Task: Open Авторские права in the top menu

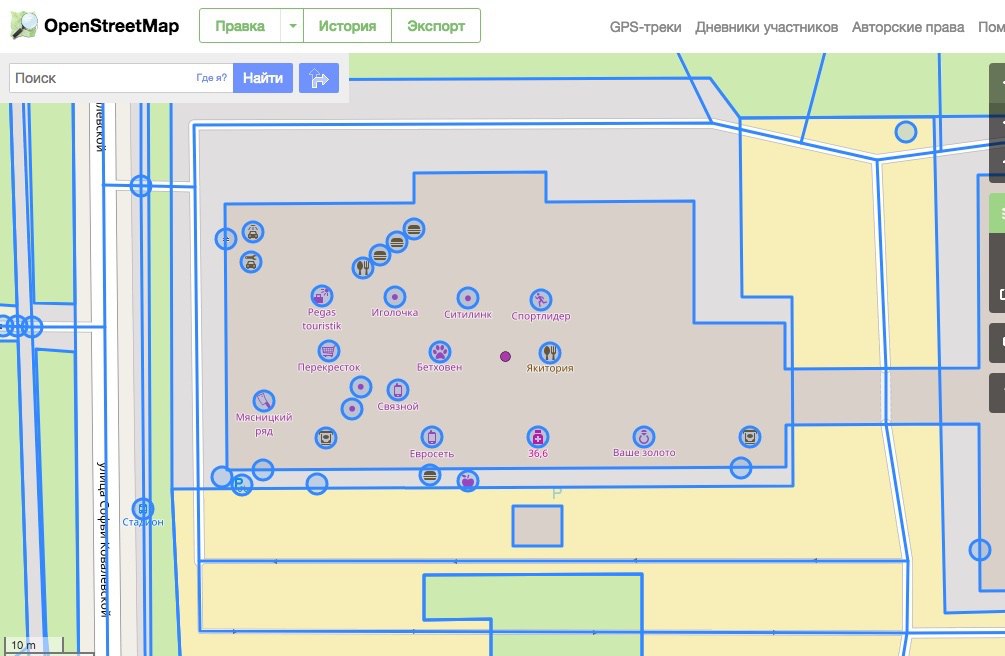Action: 908,27
